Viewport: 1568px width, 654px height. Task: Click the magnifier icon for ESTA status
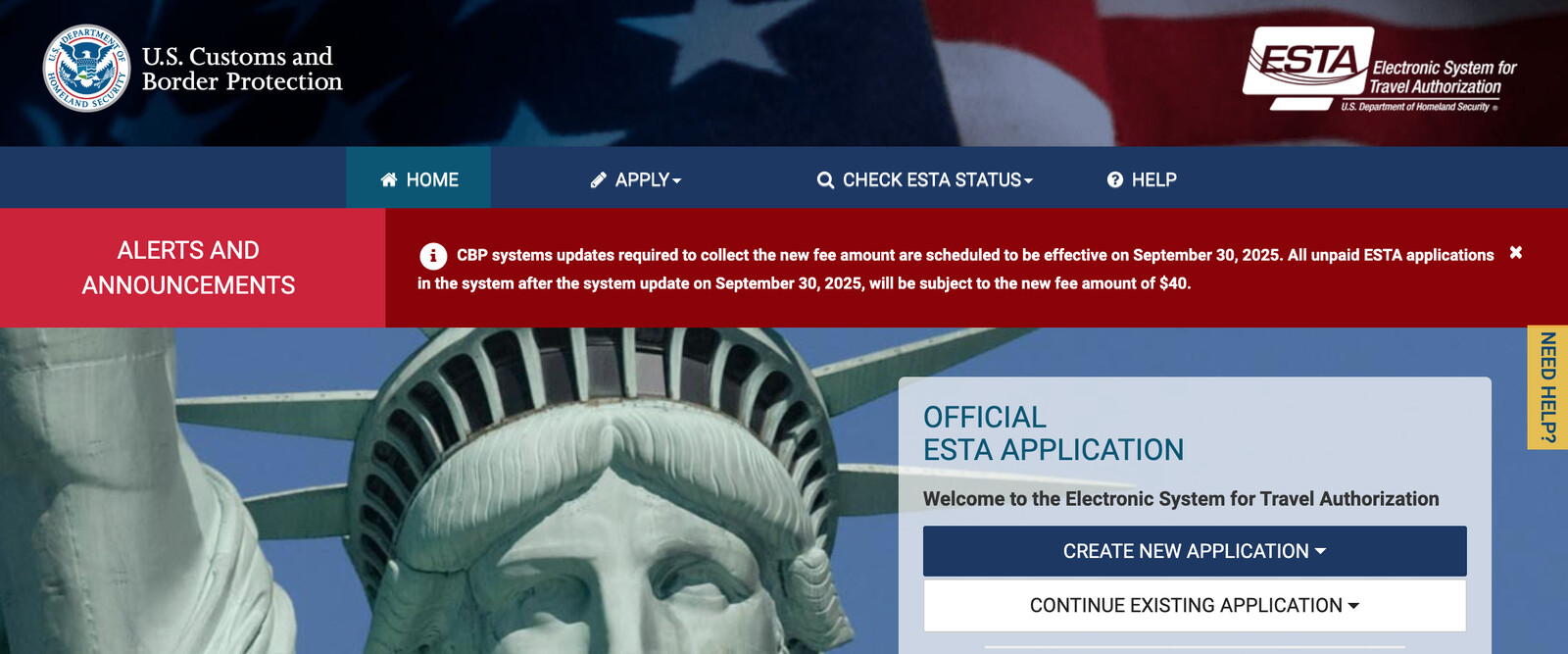pos(825,180)
